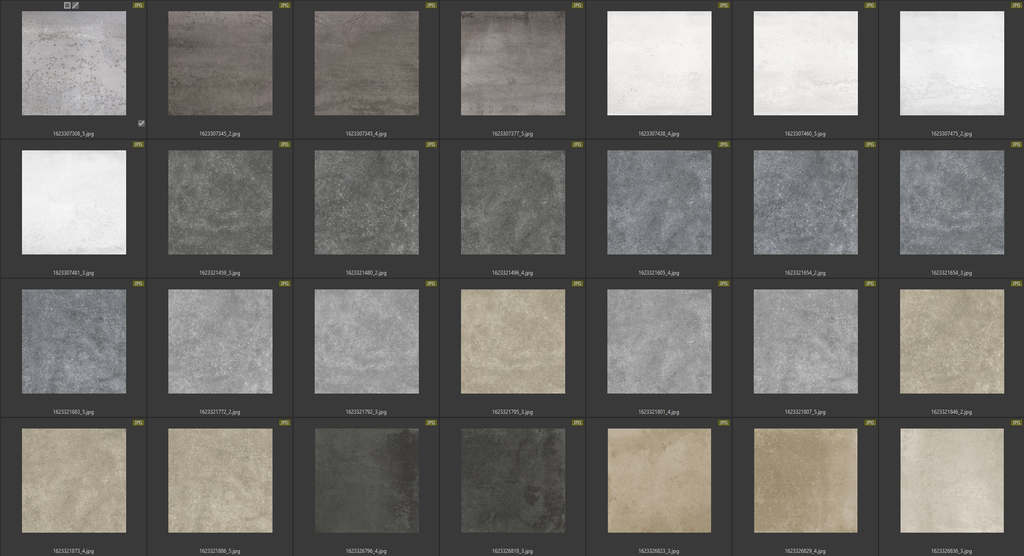Viewport: 1024px width, 556px height.
Task: Toggle the checkbox under 1623307308_5.jpg thumbnail
Action: coord(141,123)
